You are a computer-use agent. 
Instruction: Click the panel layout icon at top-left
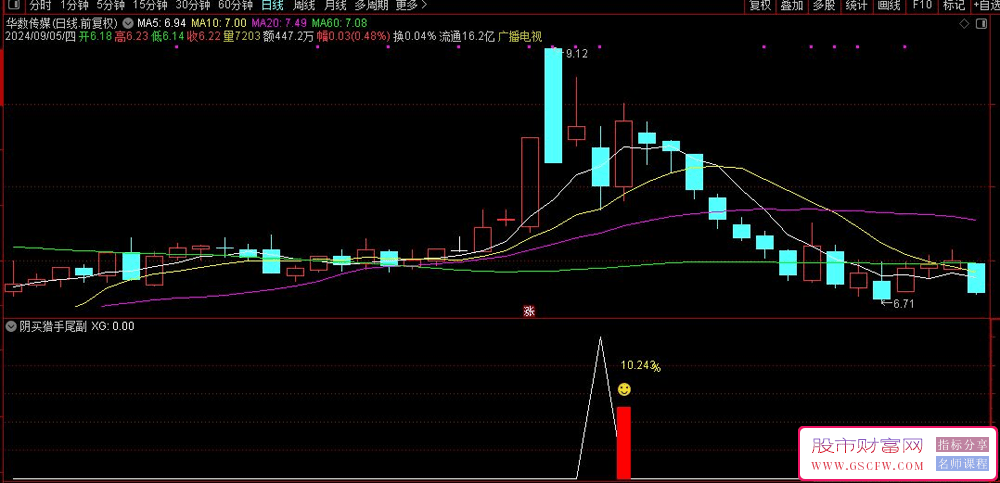(13, 6)
